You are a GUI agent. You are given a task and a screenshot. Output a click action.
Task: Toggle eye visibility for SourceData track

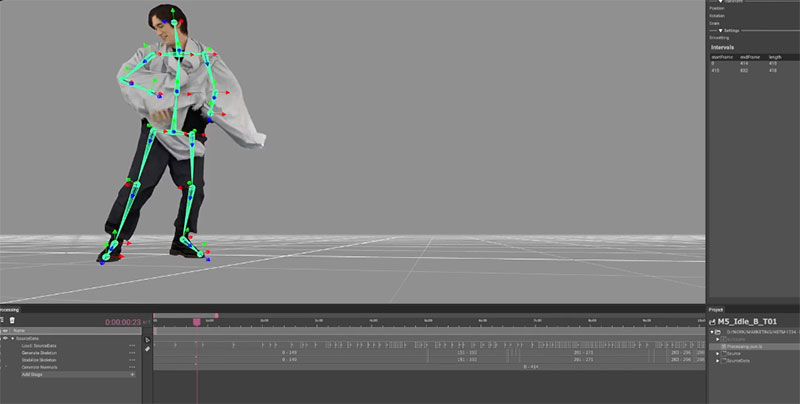coord(5,338)
